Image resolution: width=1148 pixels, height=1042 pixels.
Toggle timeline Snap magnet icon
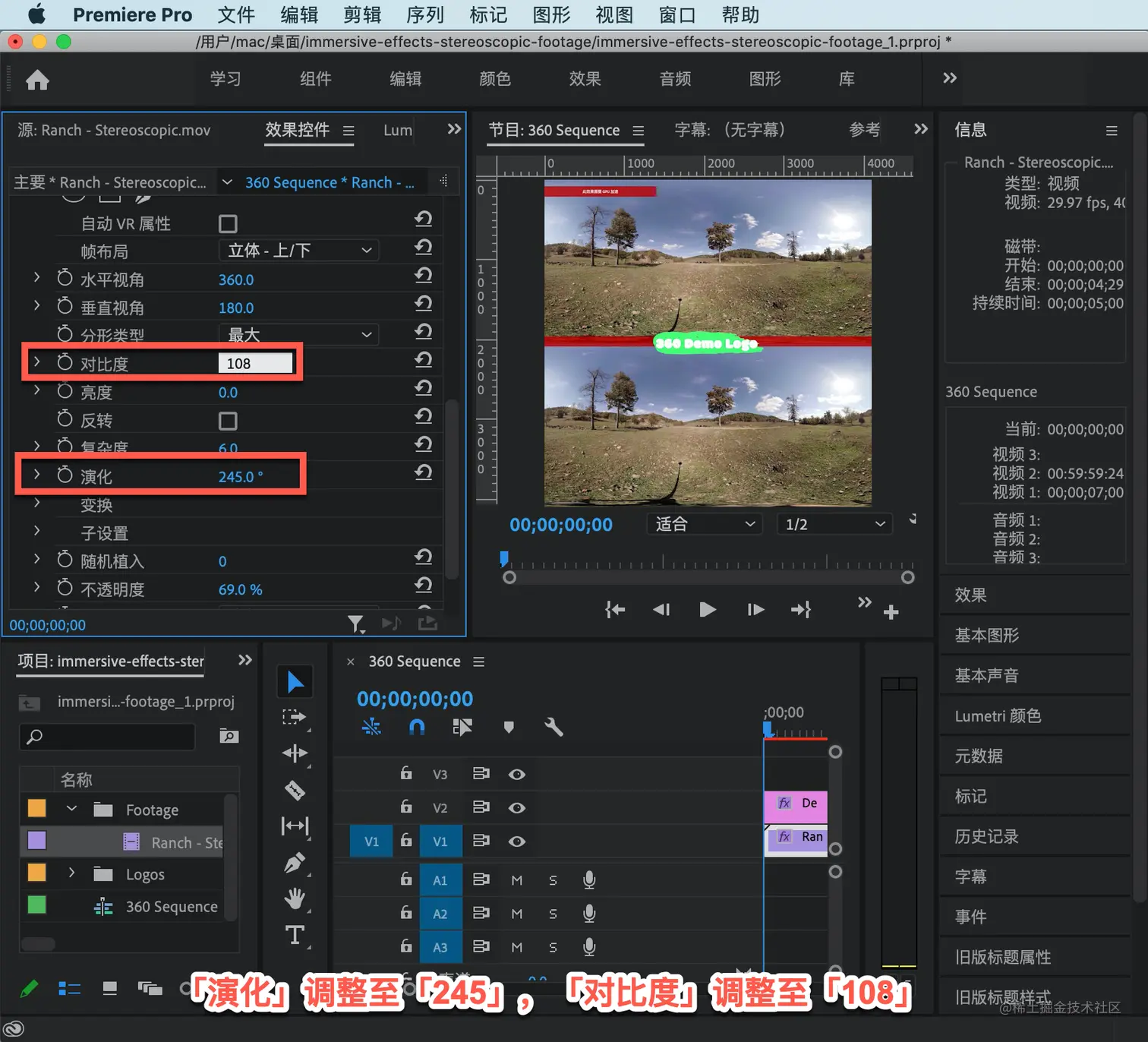tap(417, 728)
